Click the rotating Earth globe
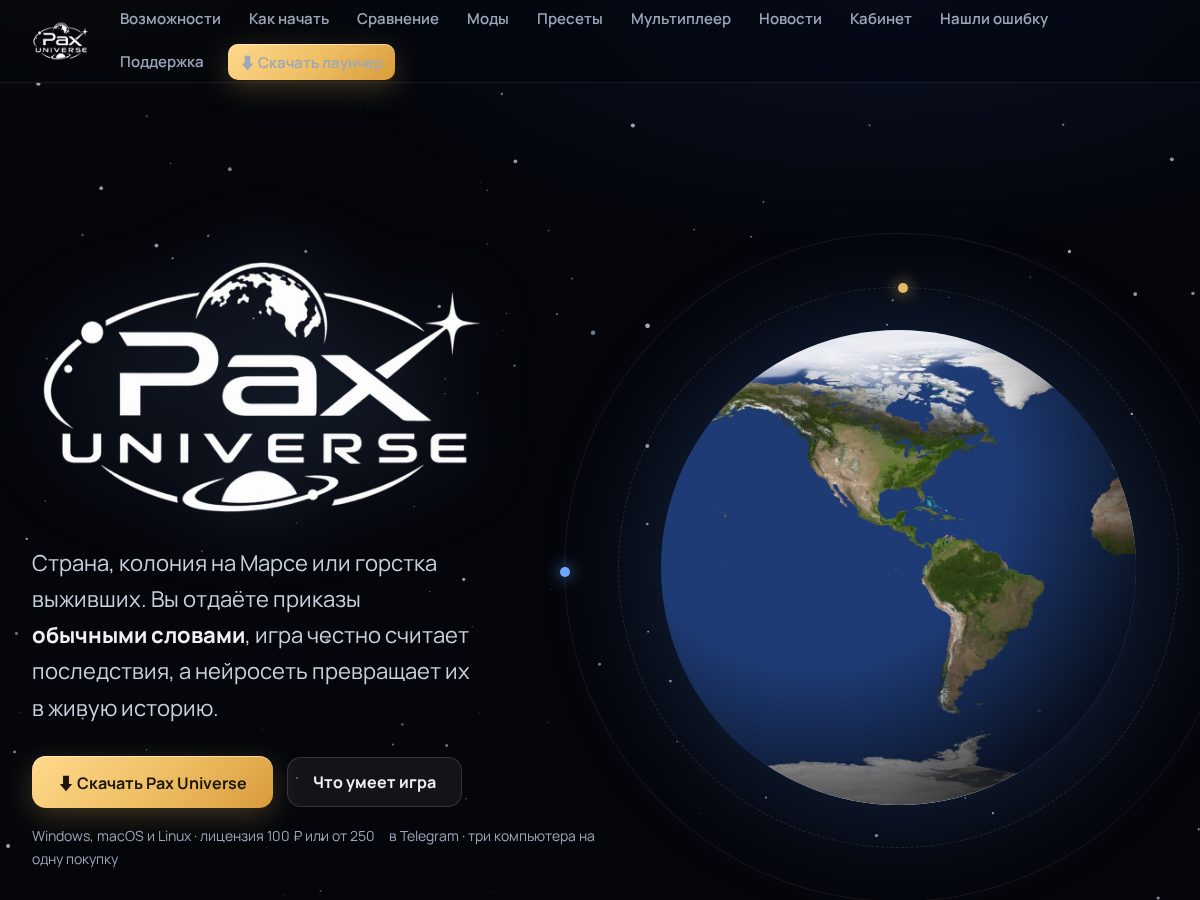Image resolution: width=1200 pixels, height=900 pixels. [898, 567]
